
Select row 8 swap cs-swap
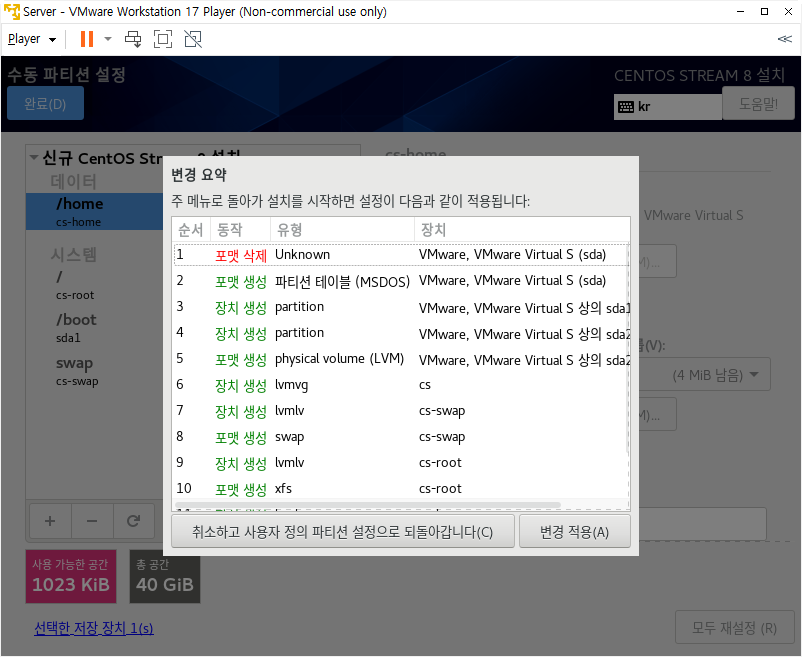[401, 437]
